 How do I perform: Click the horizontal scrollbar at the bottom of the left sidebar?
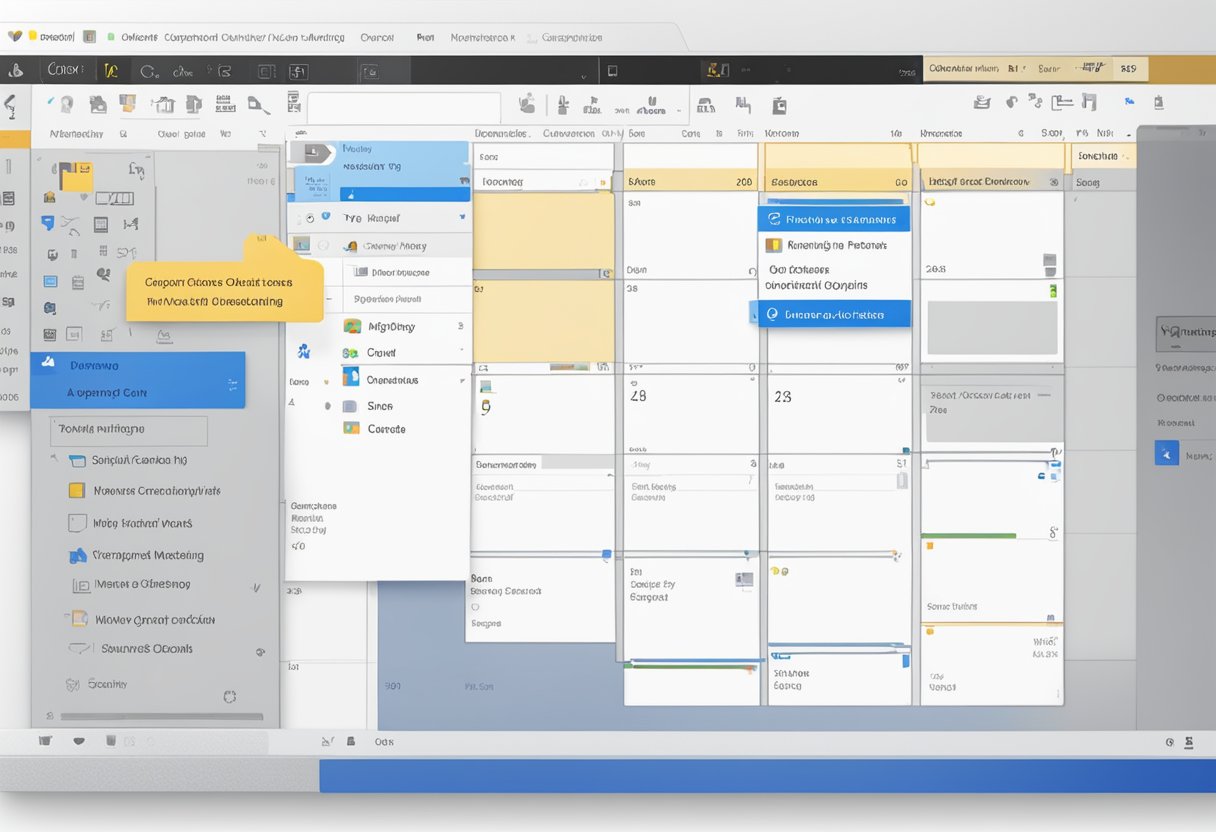click(x=162, y=717)
